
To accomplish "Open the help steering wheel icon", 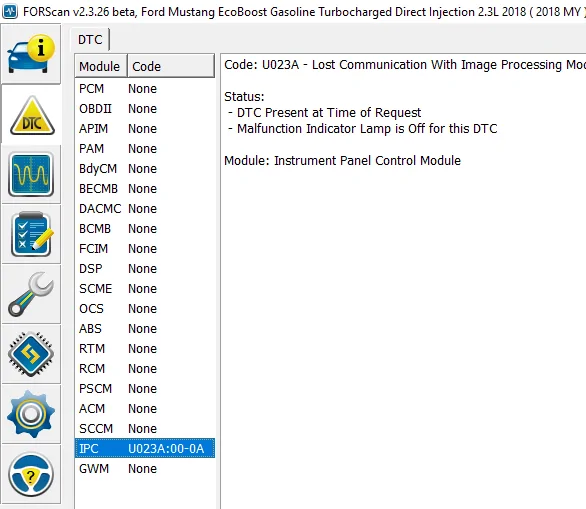I will point(31,474).
